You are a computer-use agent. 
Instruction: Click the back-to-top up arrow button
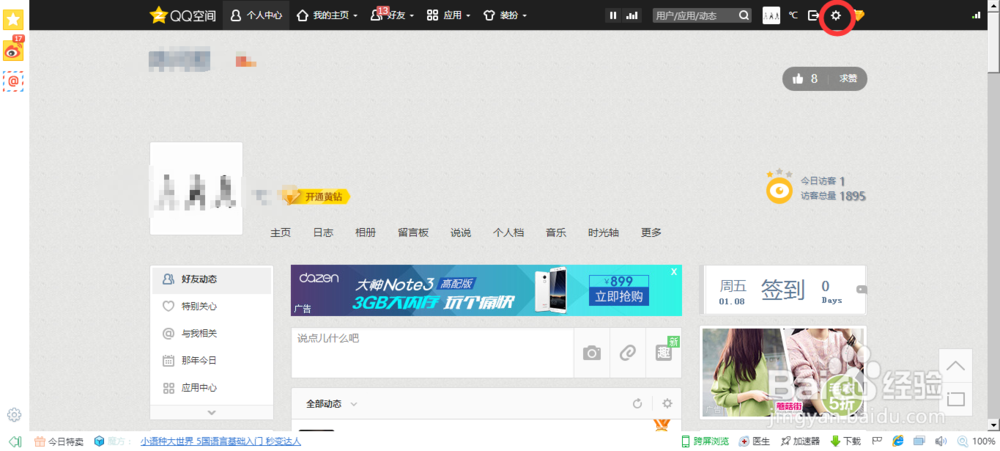point(955,366)
